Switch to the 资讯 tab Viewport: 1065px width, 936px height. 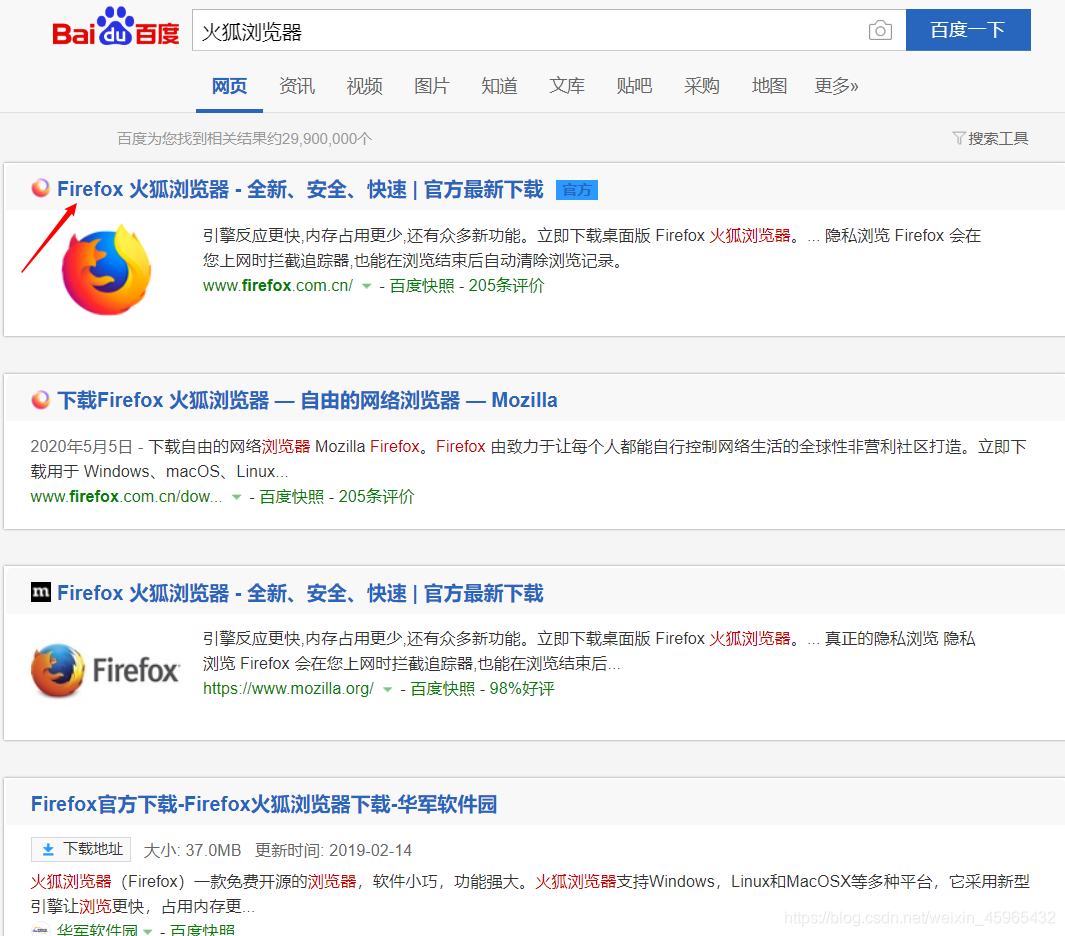click(x=297, y=86)
